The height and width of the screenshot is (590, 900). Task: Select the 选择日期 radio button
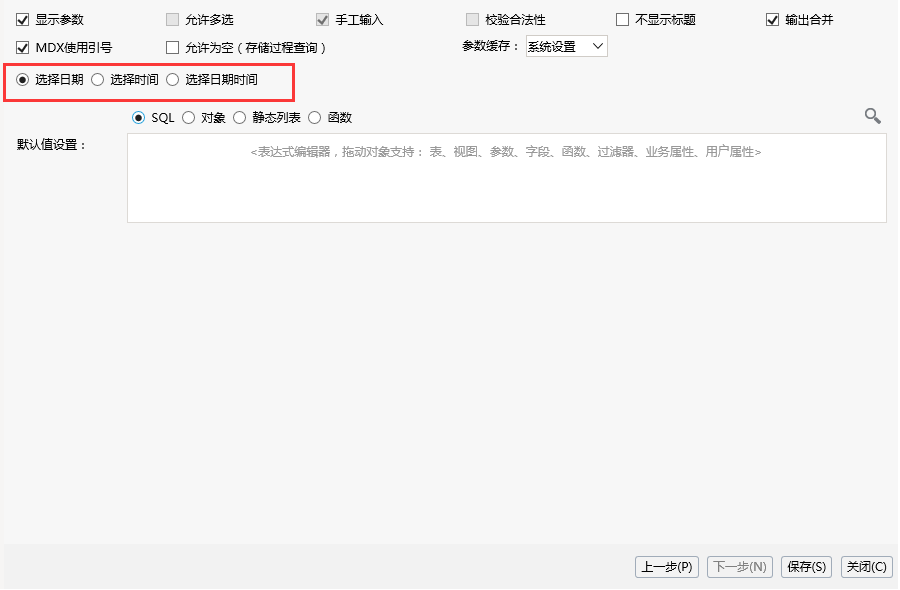point(22,80)
